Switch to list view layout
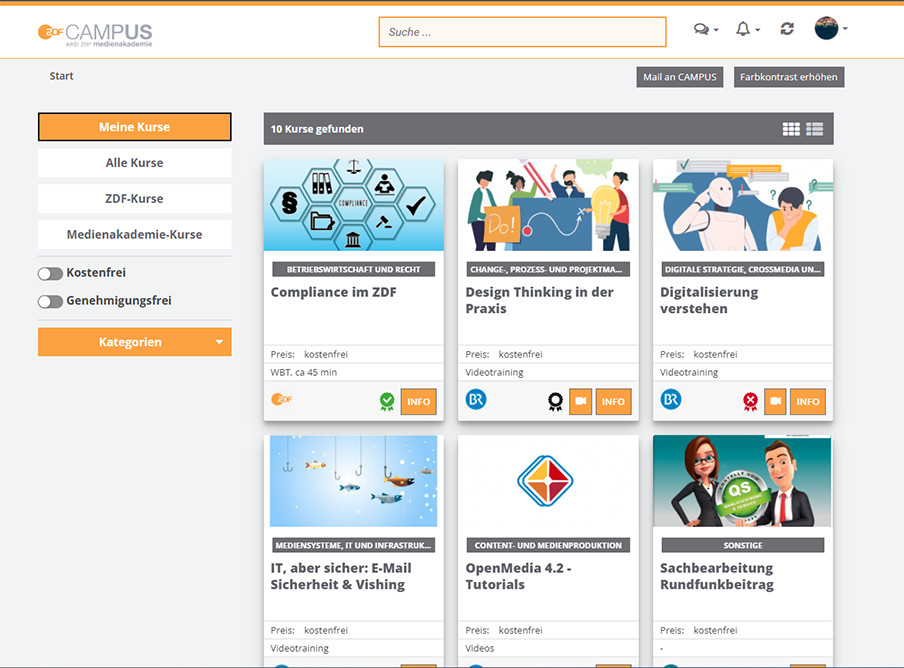Viewport: 904px width, 668px height. (x=815, y=129)
